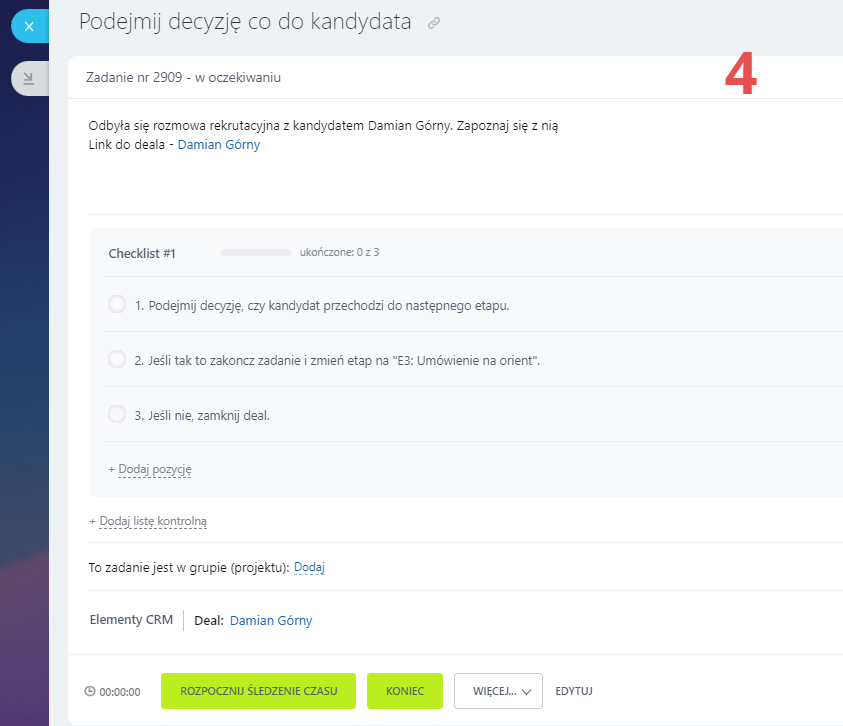Click the 00:00:00 time counter
Image resolution: width=843 pixels, height=726 pixels.
(118, 691)
